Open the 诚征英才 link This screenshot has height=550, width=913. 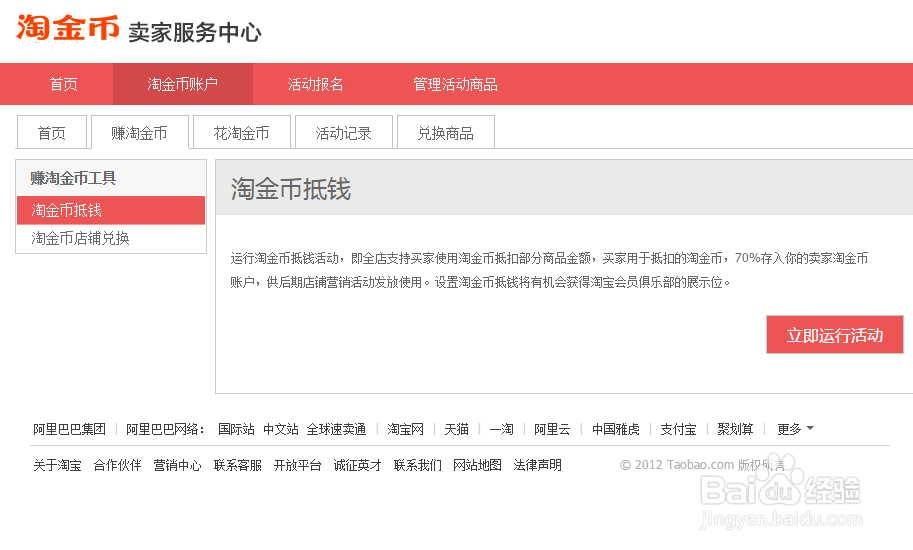[358, 465]
